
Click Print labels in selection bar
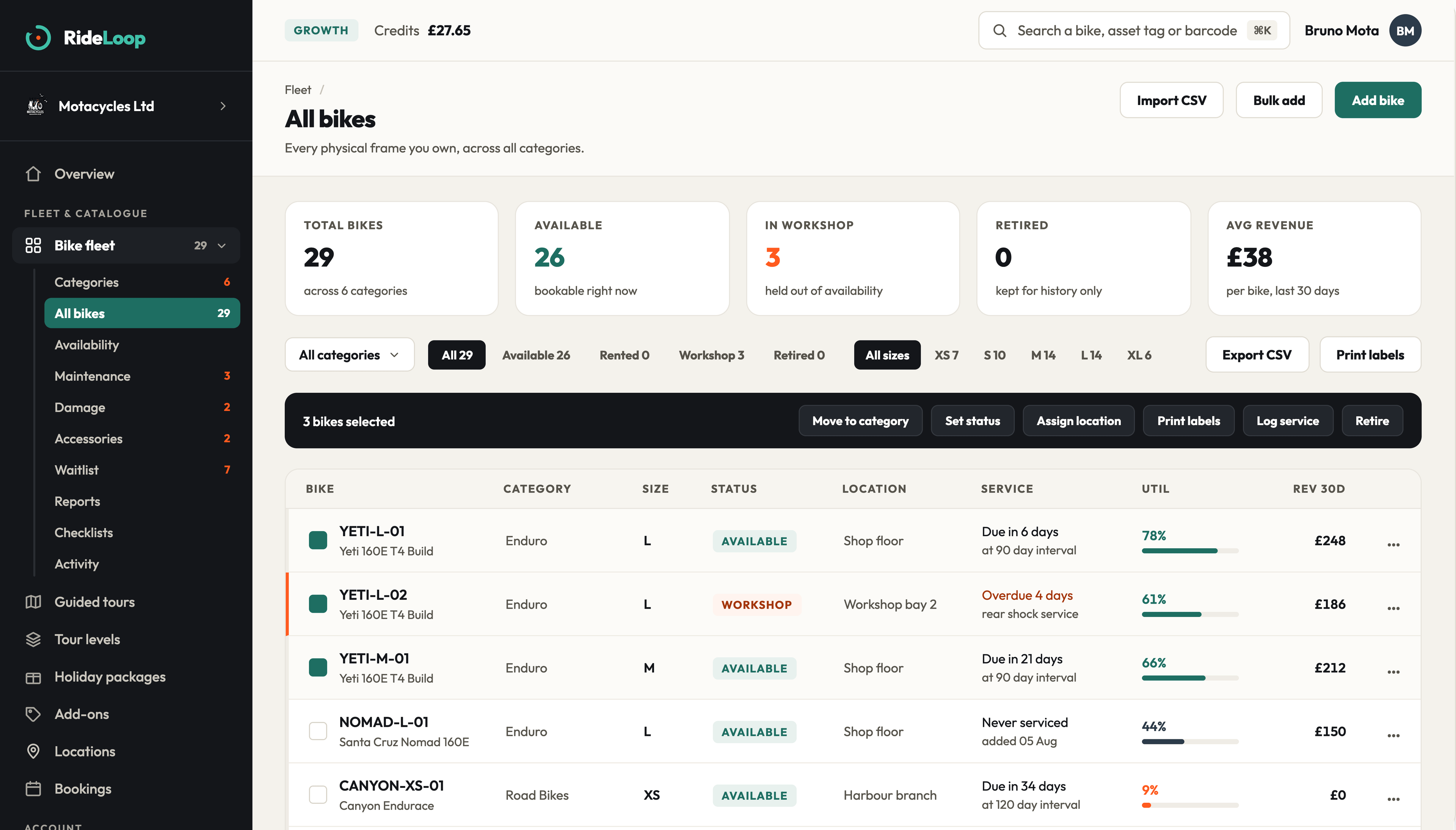pos(1188,421)
